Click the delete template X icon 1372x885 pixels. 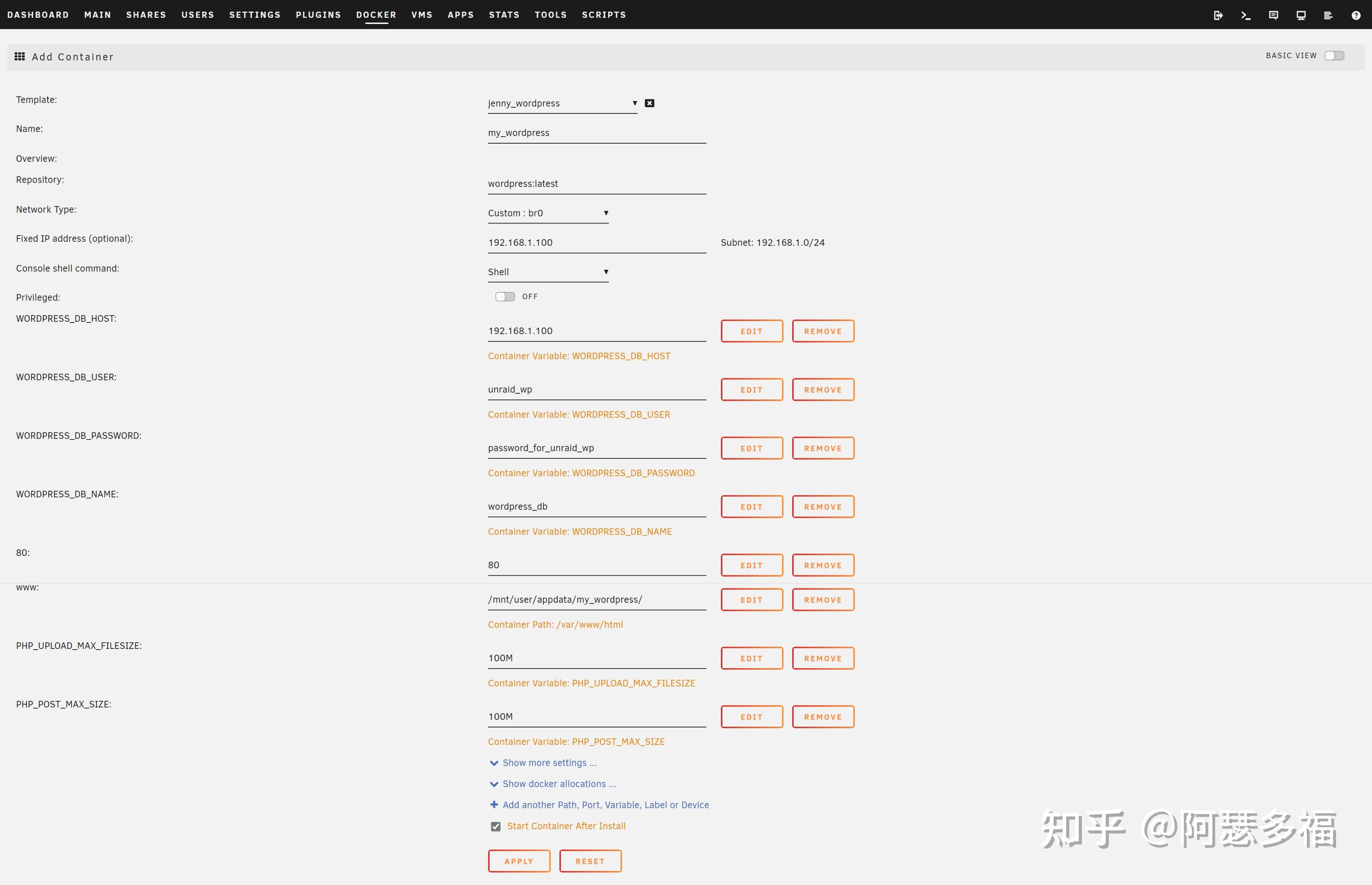tap(649, 103)
